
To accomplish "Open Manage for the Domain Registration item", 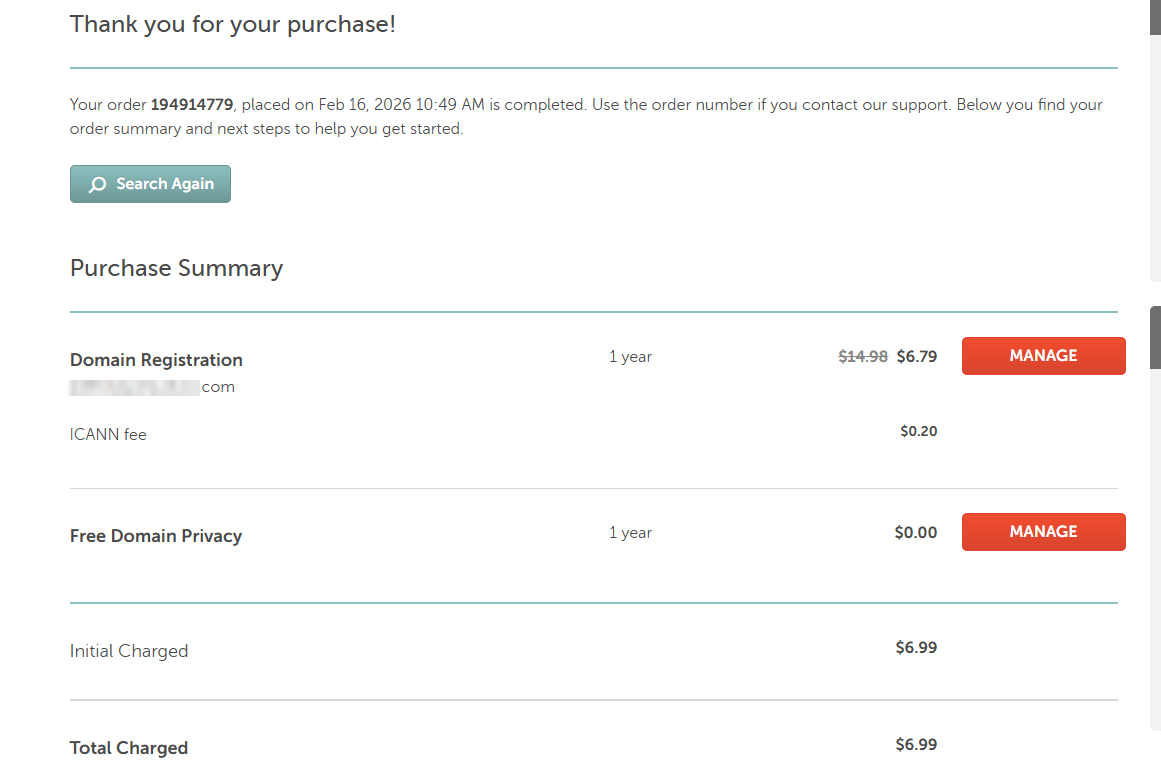I will [x=1043, y=355].
